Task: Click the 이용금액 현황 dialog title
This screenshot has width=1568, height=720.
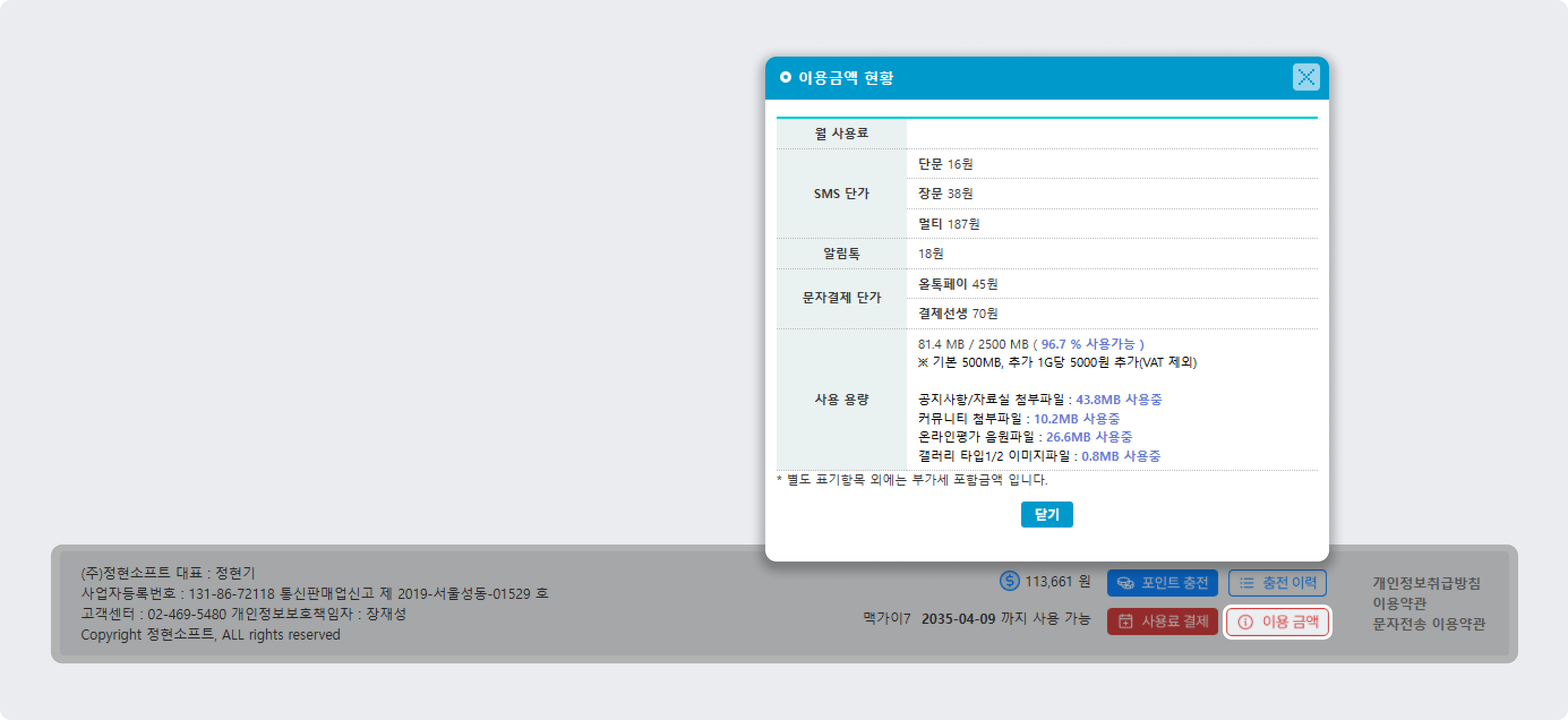Action: click(845, 78)
